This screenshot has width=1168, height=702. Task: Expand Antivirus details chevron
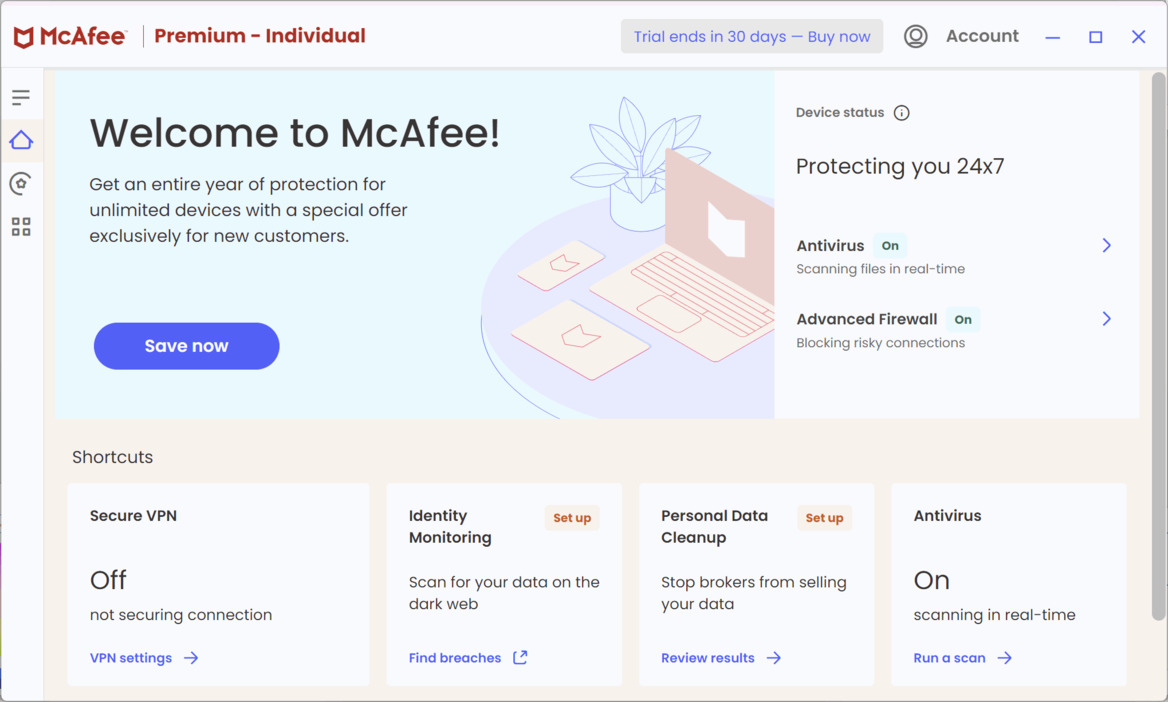coord(1106,245)
